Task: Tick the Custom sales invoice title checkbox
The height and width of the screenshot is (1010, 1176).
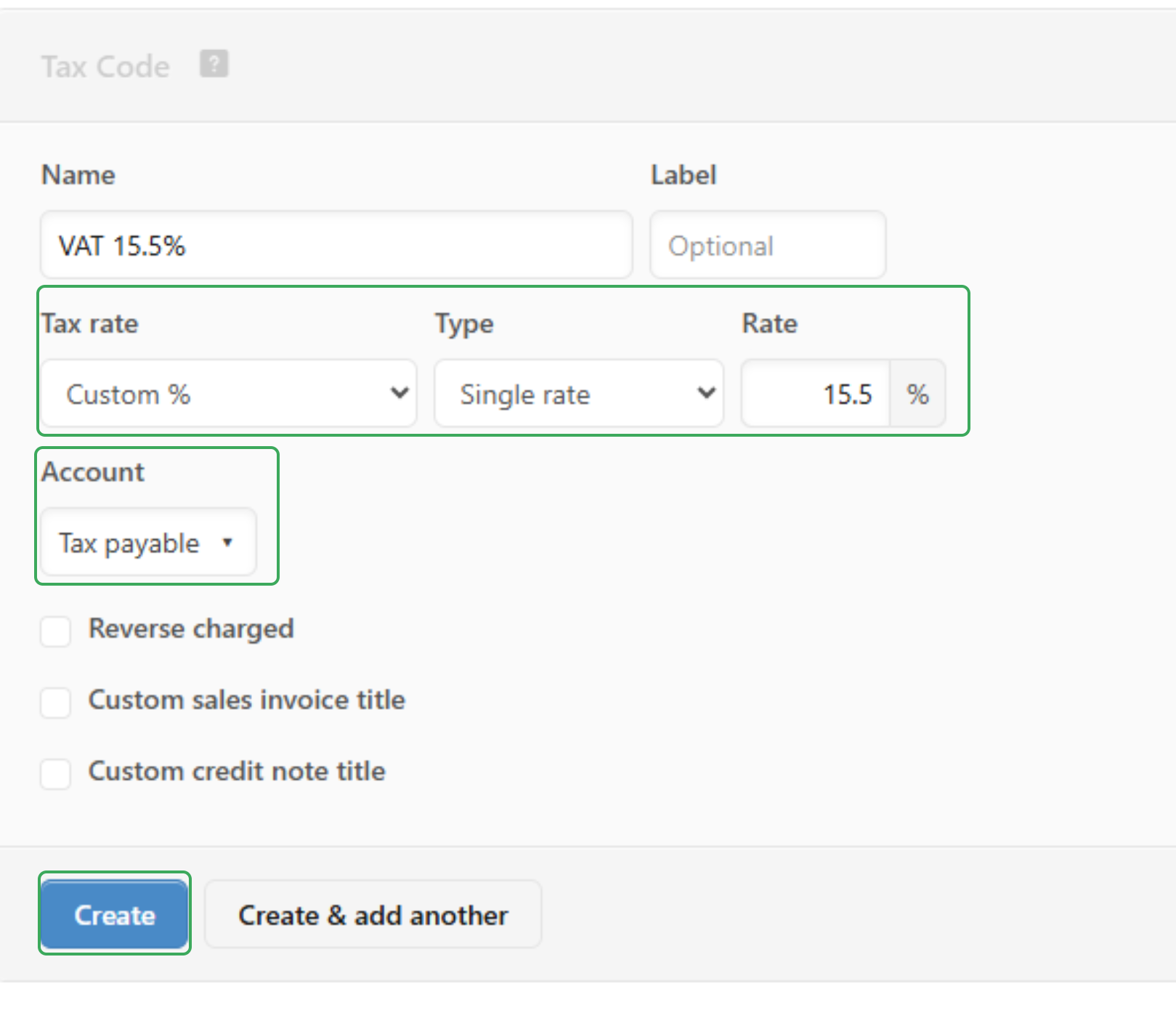Action: tap(56, 702)
